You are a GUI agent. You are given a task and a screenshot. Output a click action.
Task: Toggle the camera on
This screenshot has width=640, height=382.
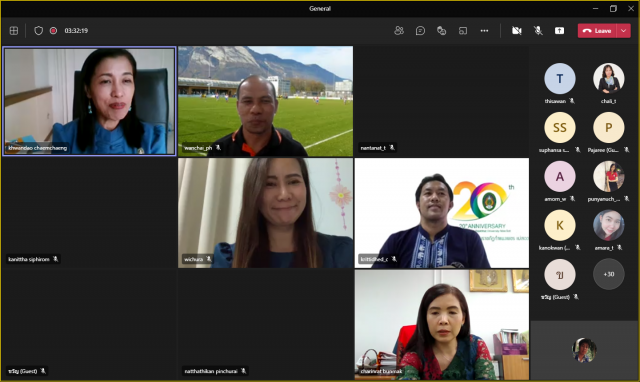(517, 31)
